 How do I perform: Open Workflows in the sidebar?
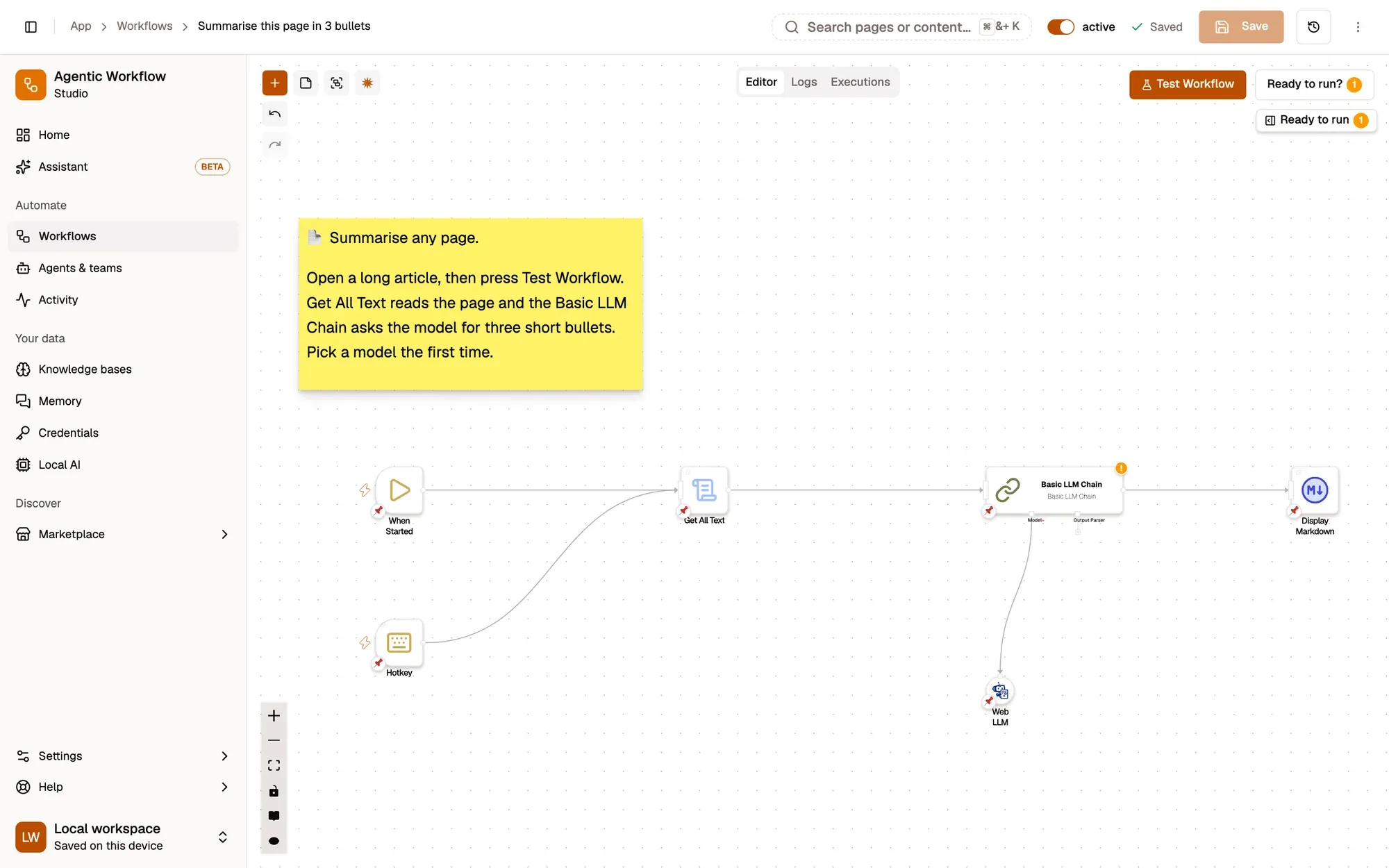point(123,236)
